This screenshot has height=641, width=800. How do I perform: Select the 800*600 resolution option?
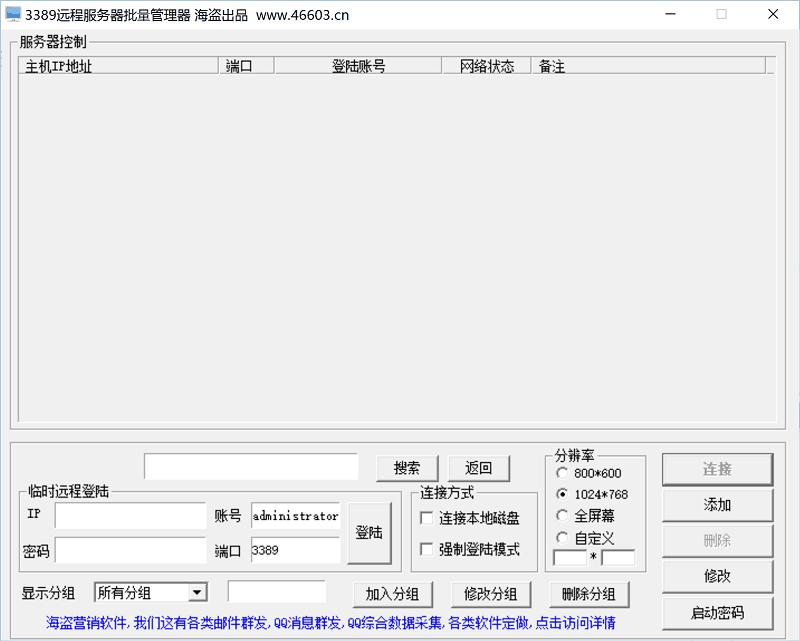click(562, 473)
